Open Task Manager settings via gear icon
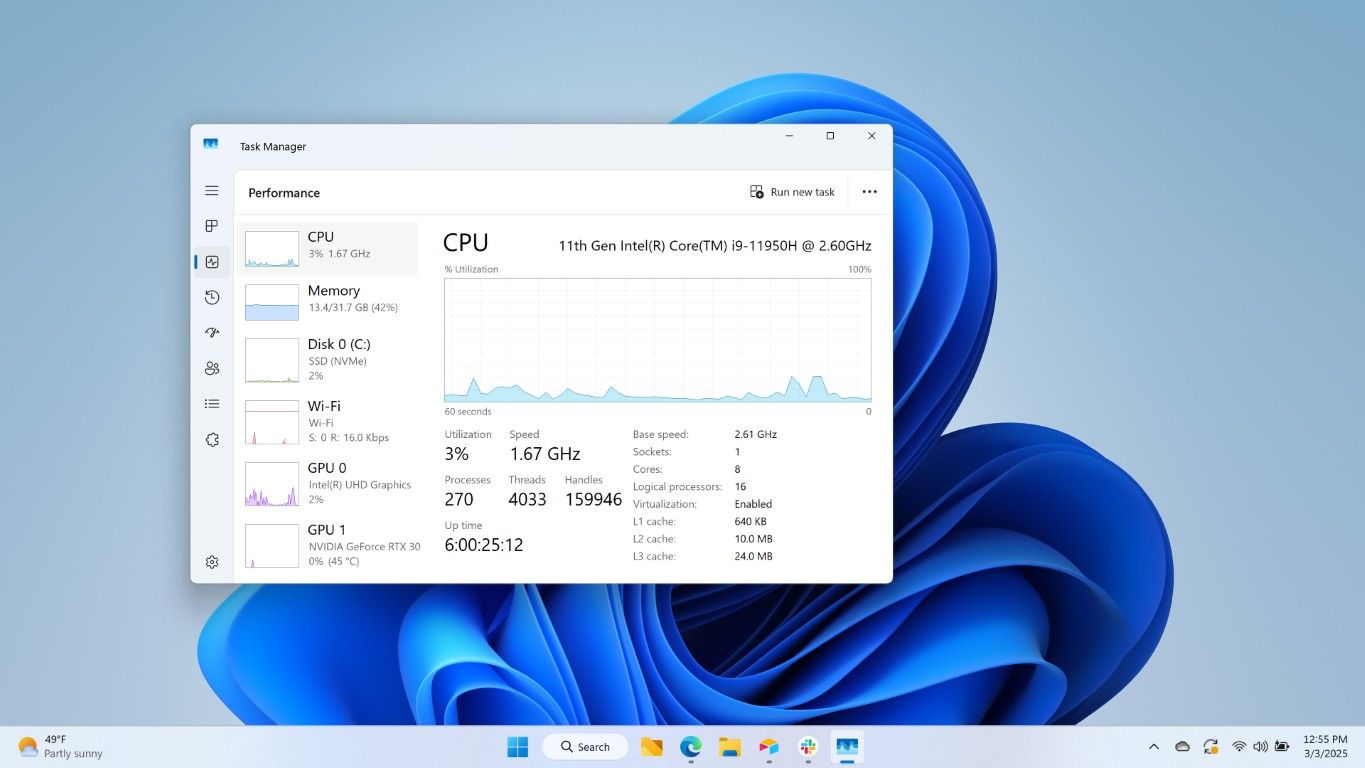Viewport: 1365px width, 768px height. click(211, 561)
